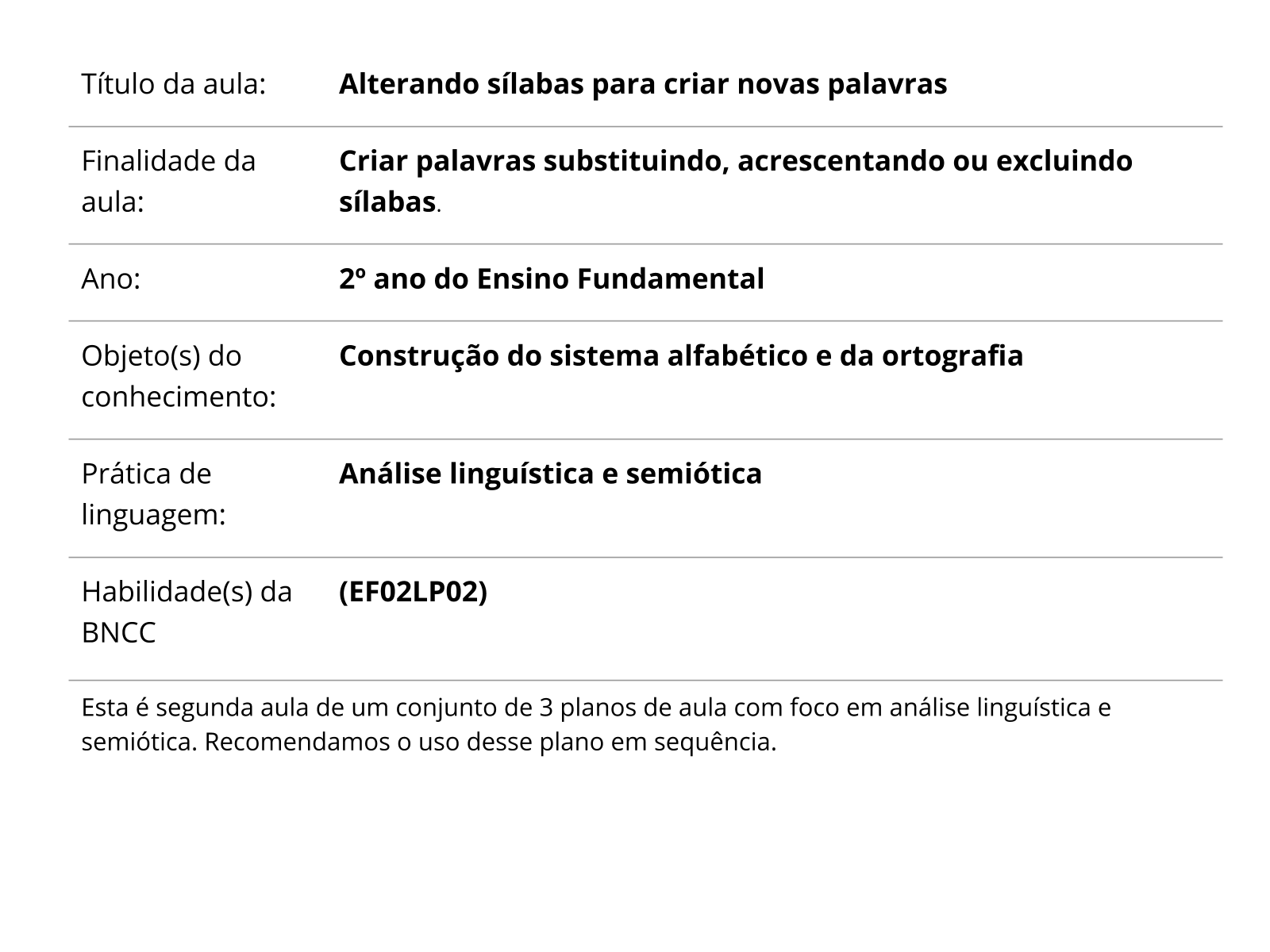Click the word 'conhecimento:' in the left column
Viewport: 1270px width, 952px height.
point(179,396)
